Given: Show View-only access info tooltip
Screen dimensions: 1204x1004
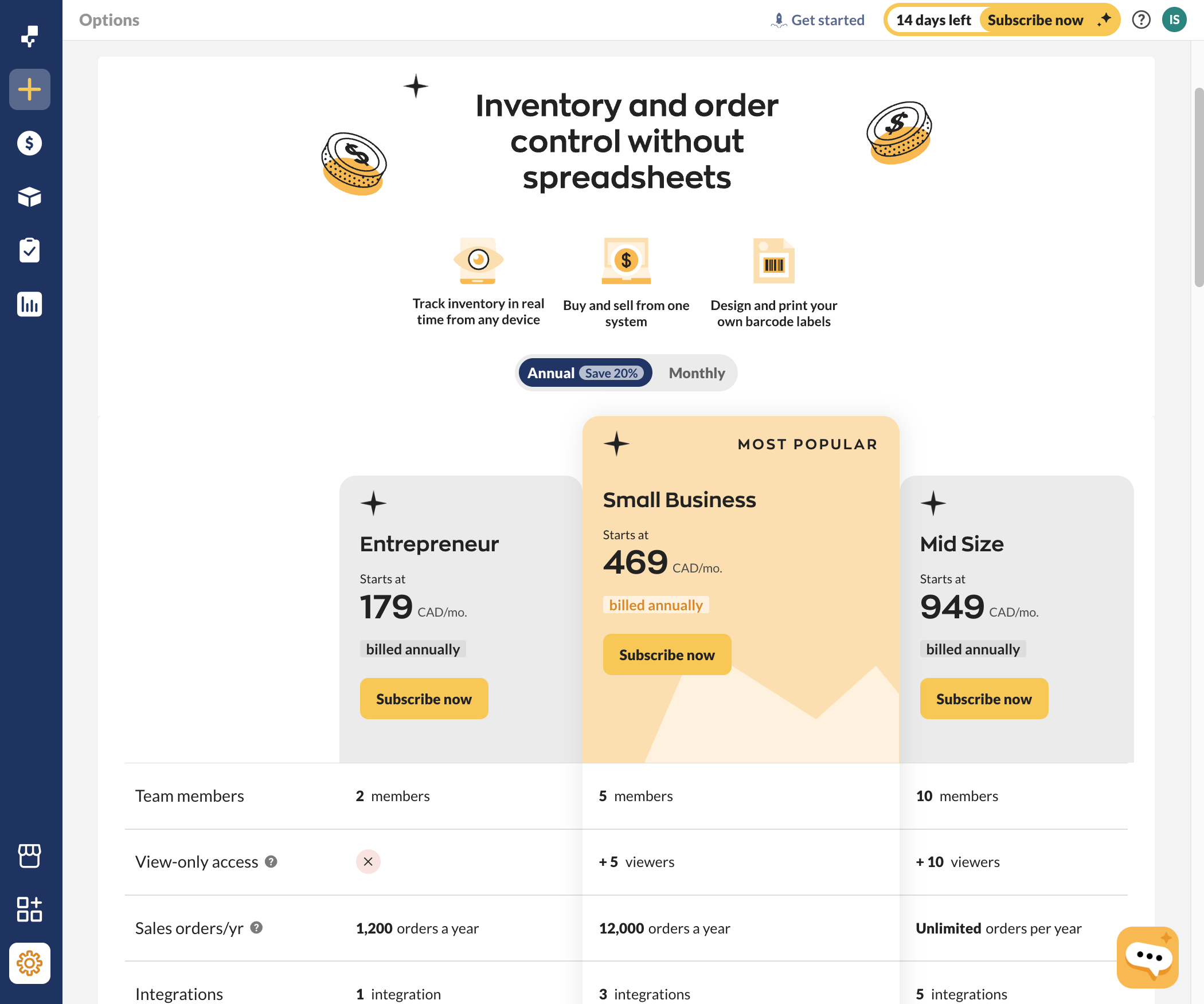Looking at the screenshot, I should click(271, 861).
